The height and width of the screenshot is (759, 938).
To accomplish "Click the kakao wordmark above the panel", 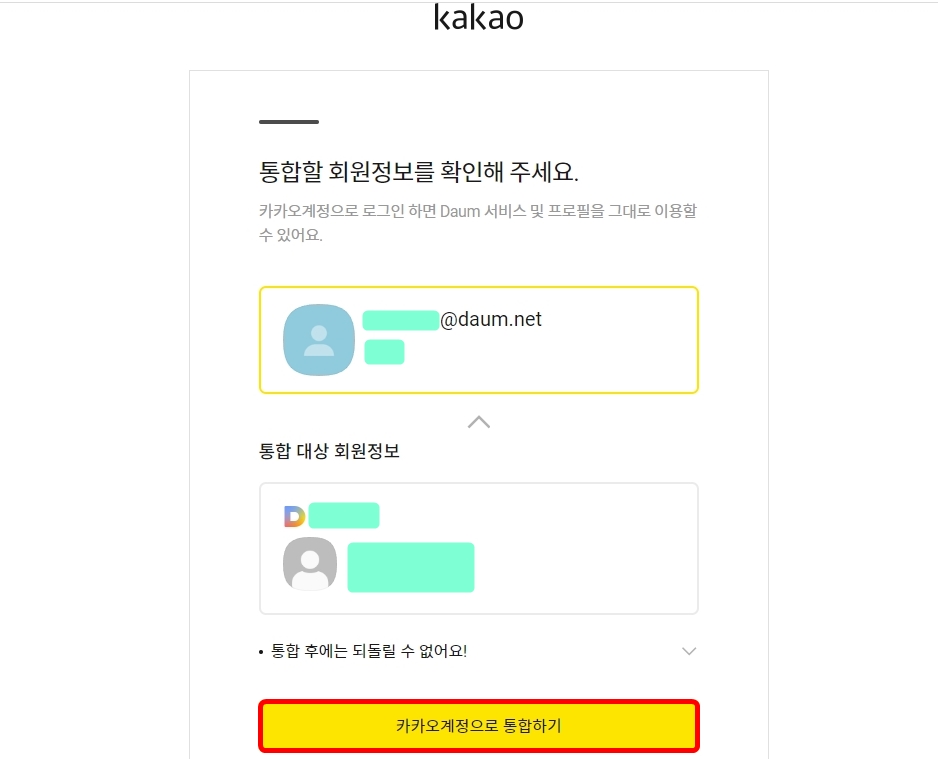I will pyautogui.click(x=478, y=17).
